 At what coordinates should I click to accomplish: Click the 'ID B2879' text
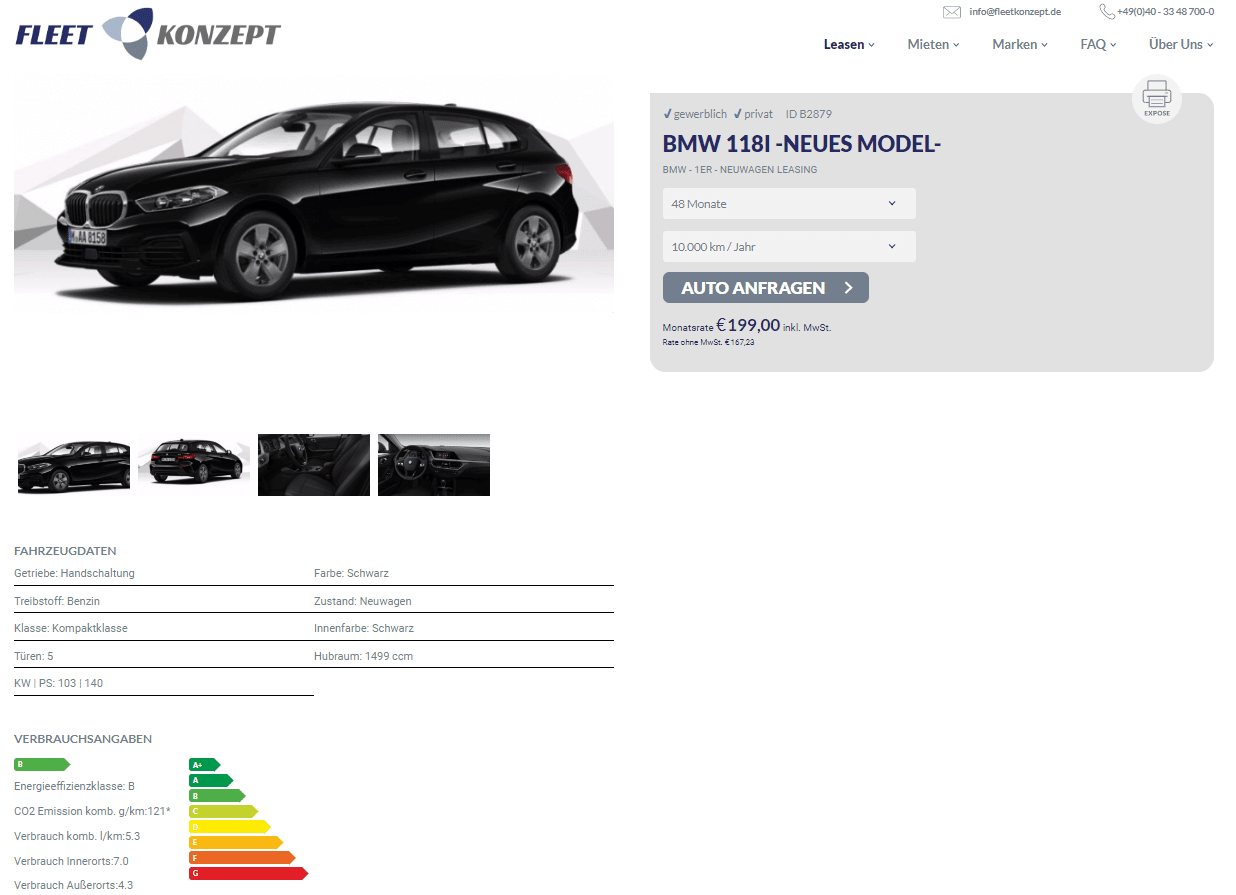[x=809, y=114]
